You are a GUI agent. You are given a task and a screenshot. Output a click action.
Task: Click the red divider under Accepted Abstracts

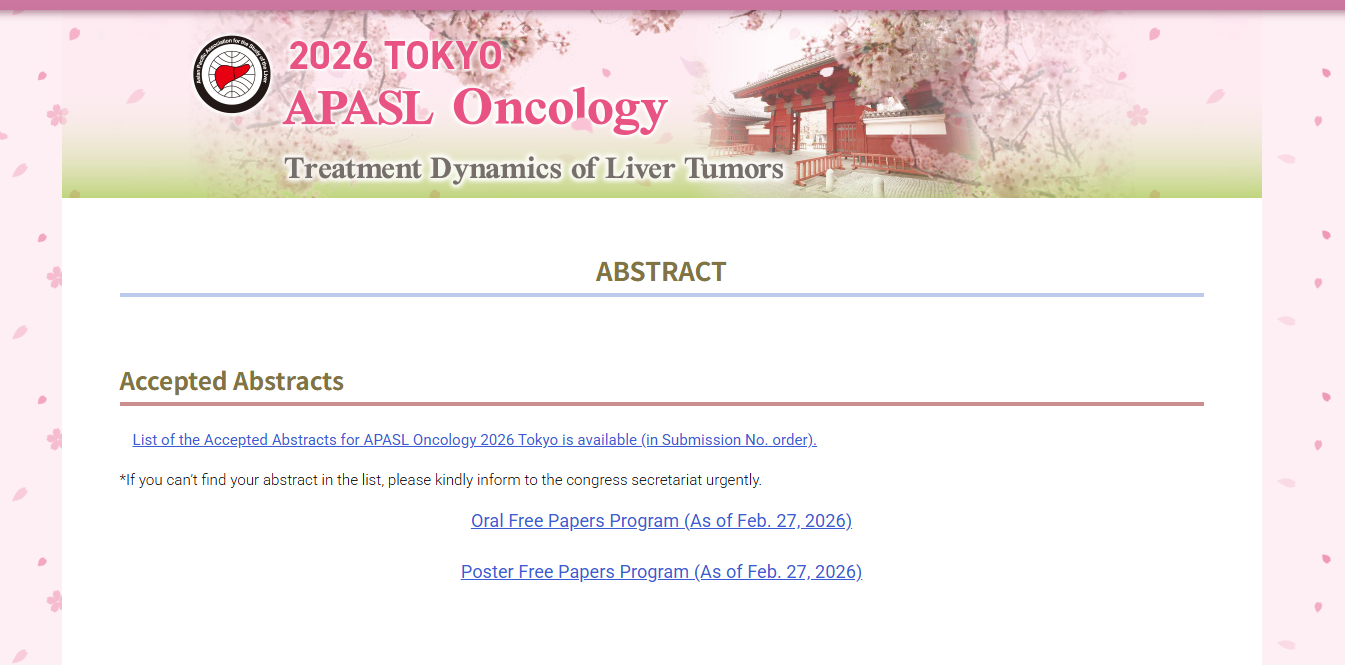pyautogui.click(x=661, y=404)
